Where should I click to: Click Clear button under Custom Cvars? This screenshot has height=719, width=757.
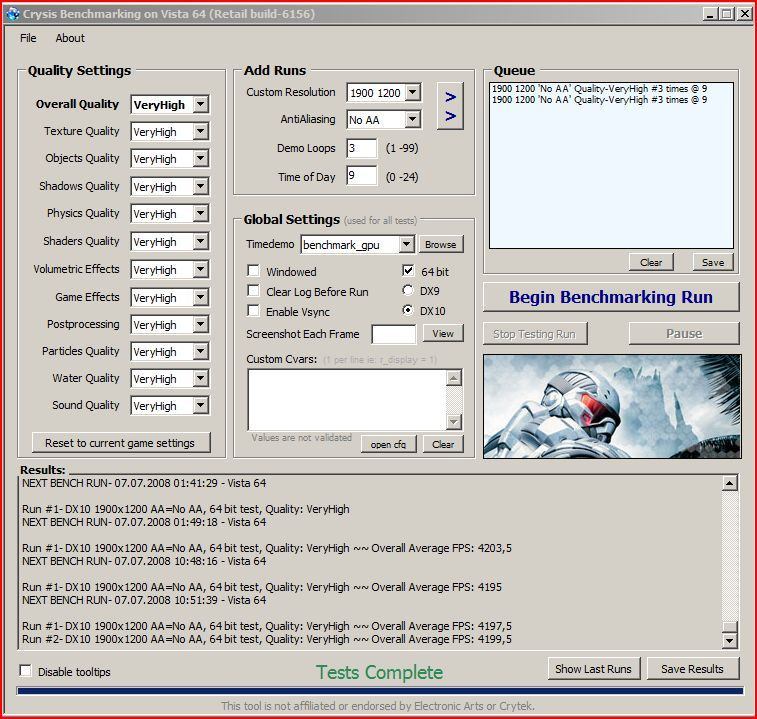click(x=443, y=444)
